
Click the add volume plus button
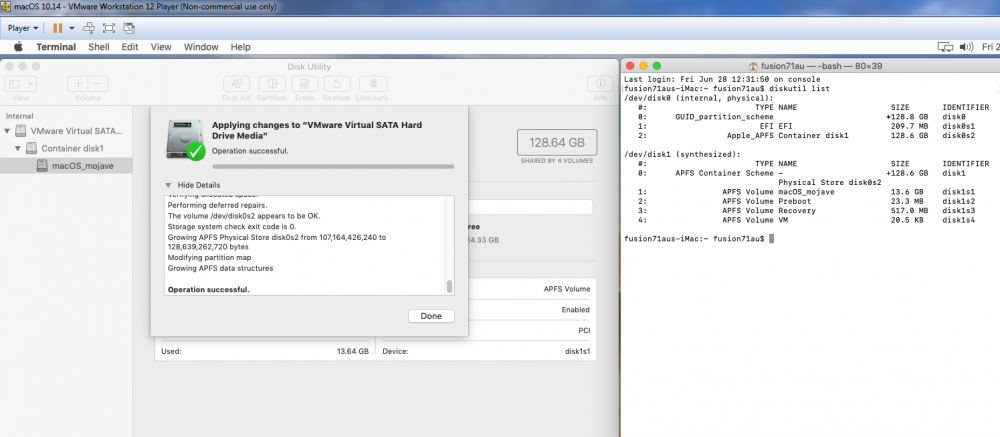(x=78, y=84)
